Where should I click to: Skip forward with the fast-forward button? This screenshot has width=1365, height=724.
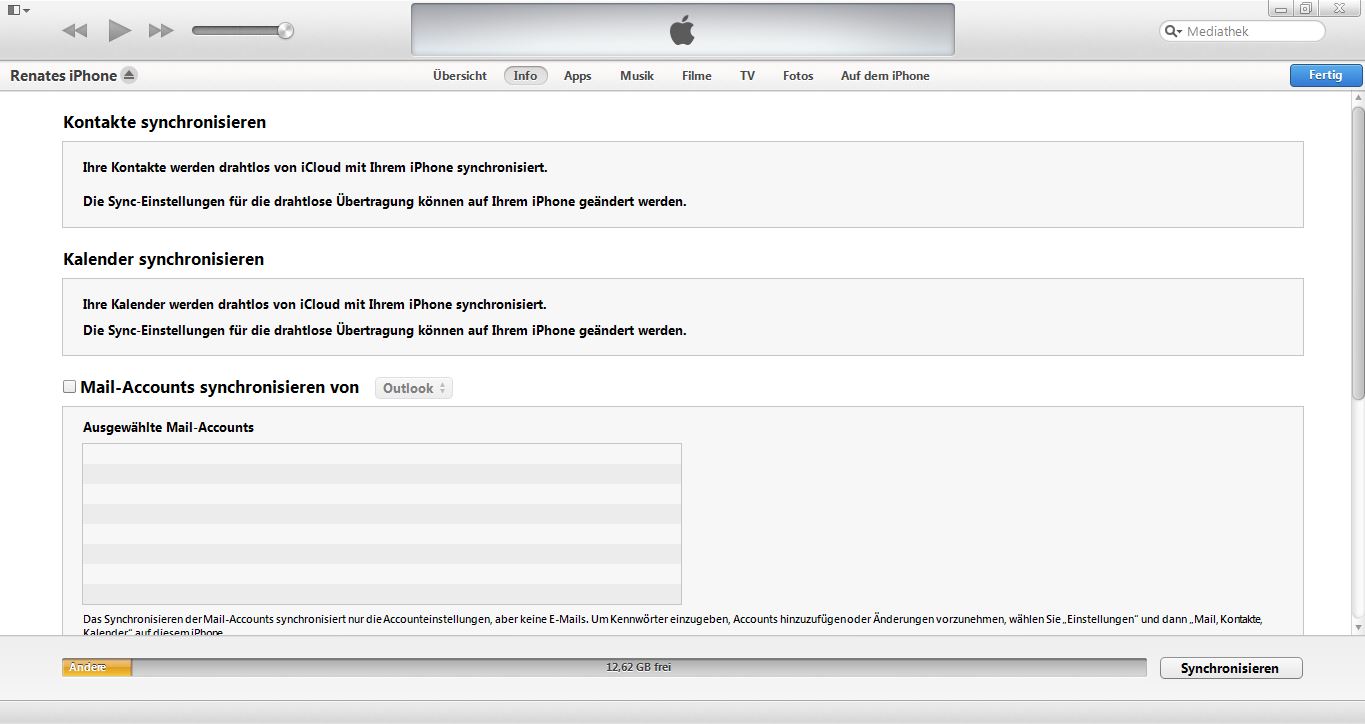point(161,31)
